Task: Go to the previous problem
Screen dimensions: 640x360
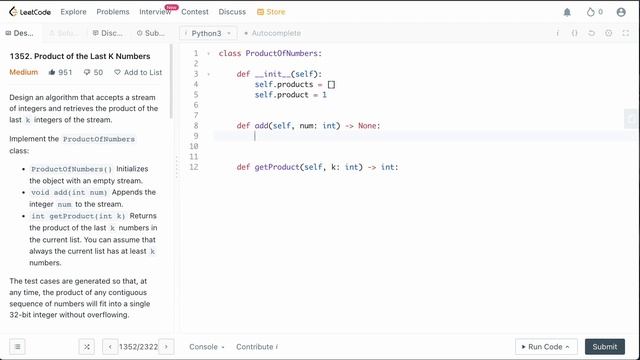Action: coord(110,347)
